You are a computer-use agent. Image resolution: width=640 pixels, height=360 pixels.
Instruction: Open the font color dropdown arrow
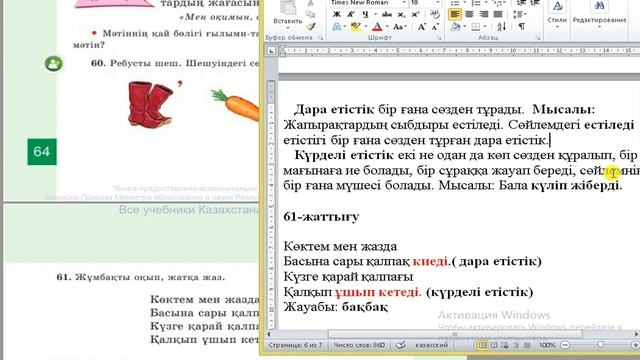[387, 27]
